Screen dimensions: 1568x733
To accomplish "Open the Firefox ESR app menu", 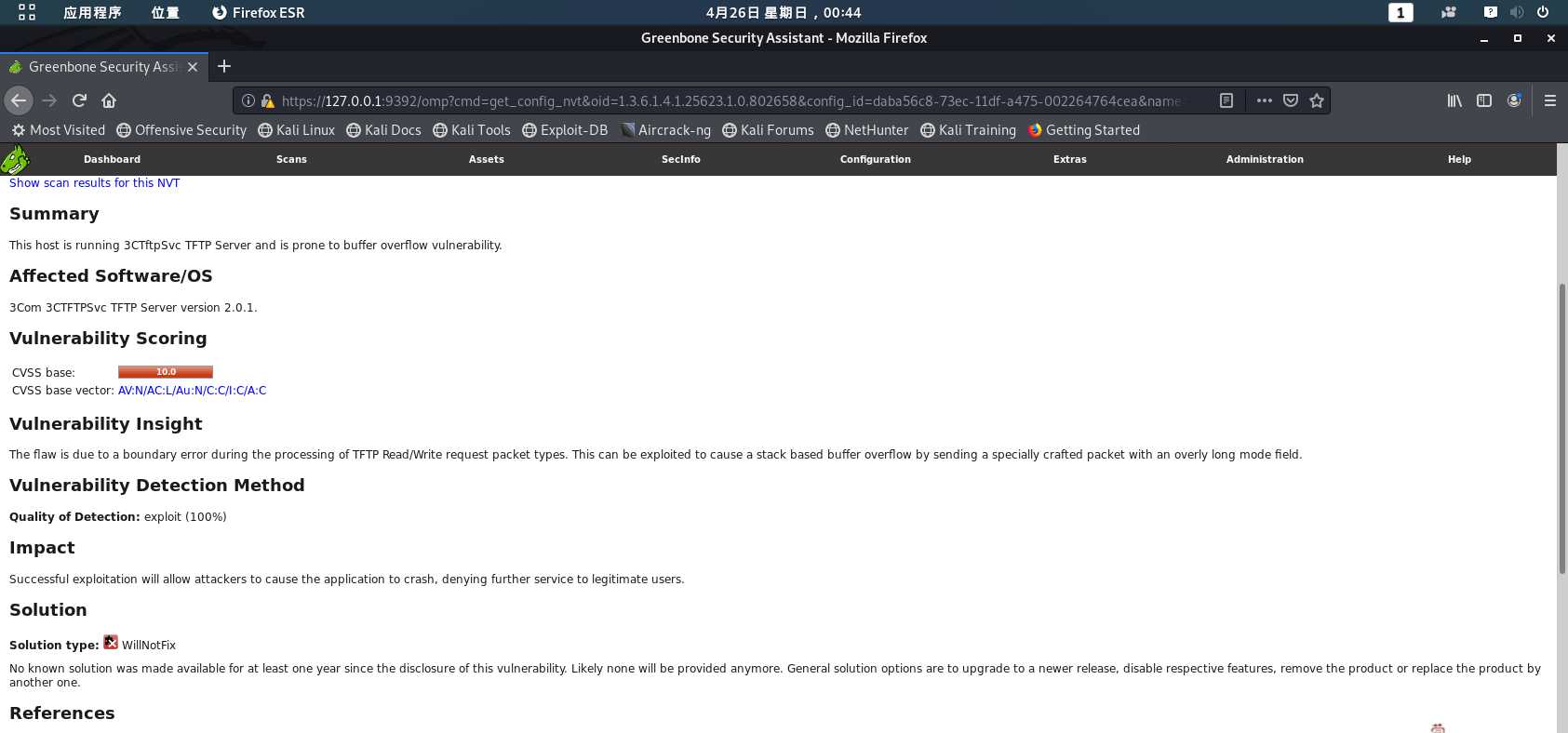I will tap(258, 12).
